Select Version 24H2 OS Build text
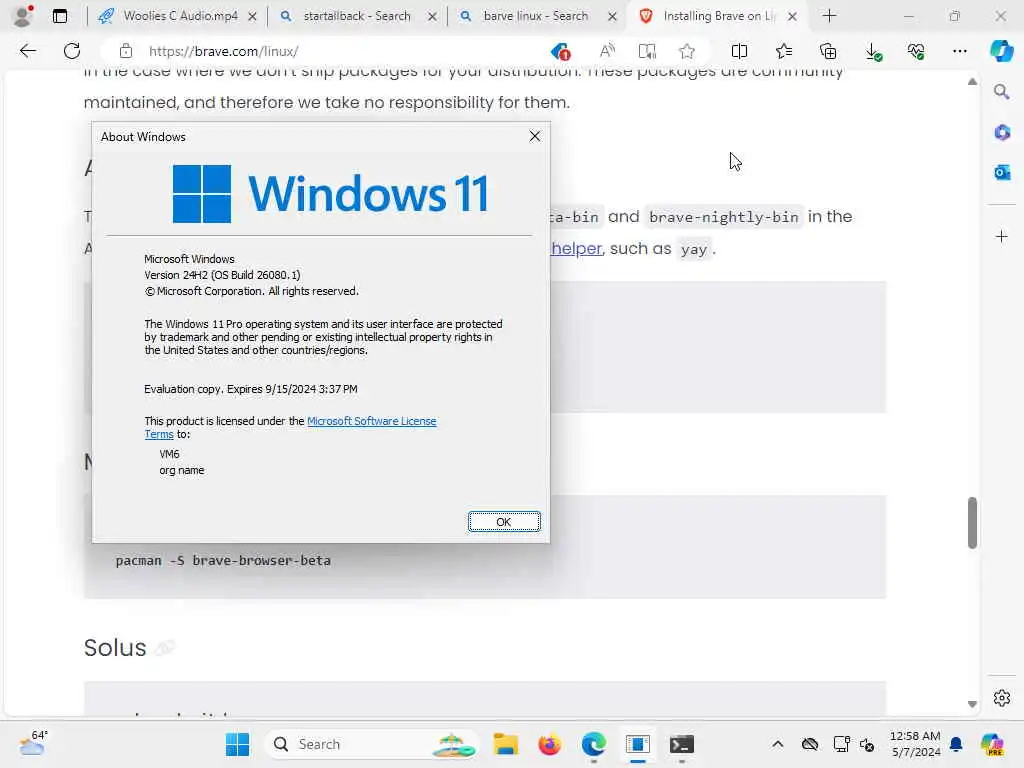This screenshot has width=1024, height=768. (222, 275)
